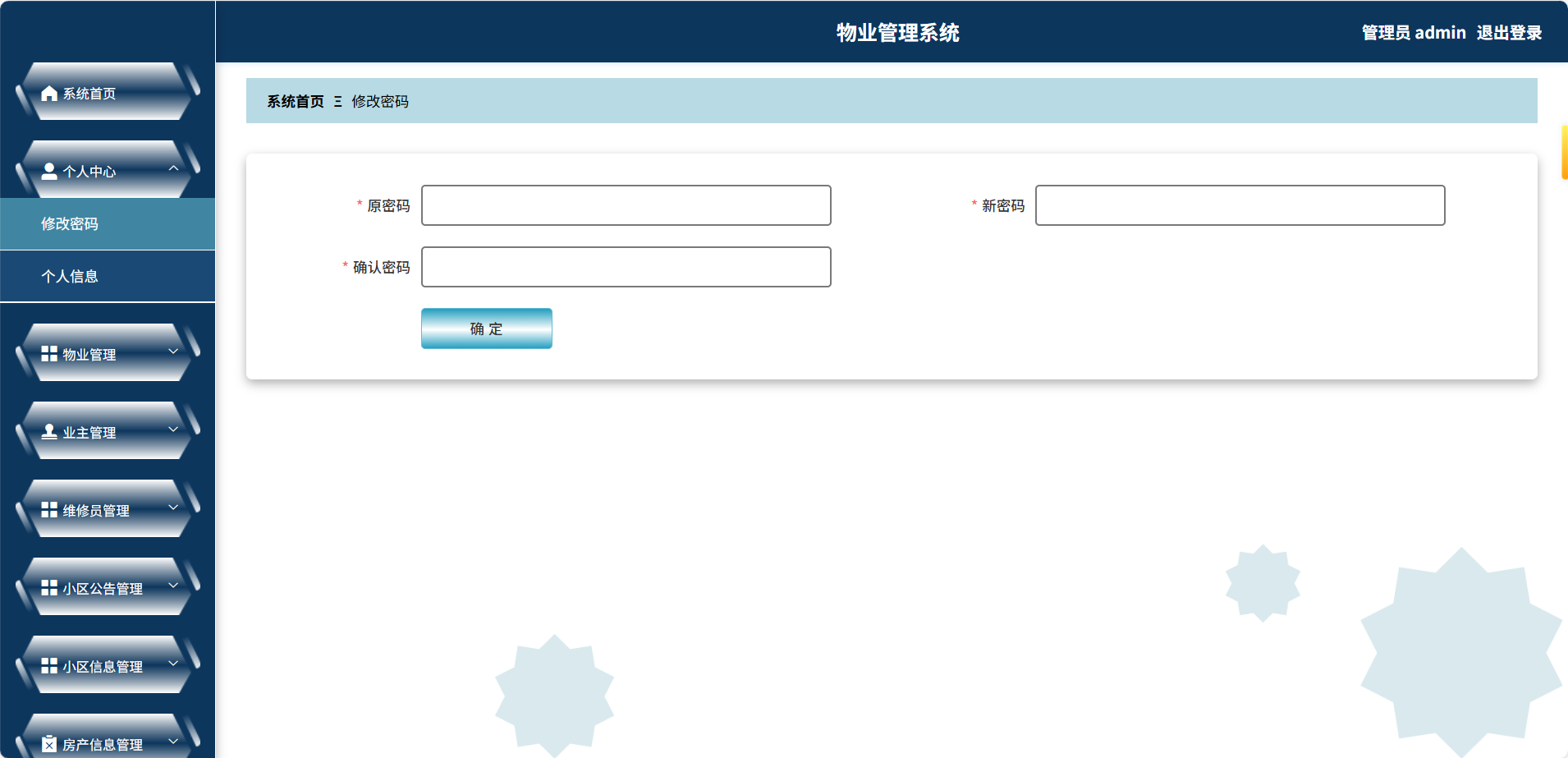Click the grid icon beside 维修员管理
The image size is (1568, 758).
(49, 509)
